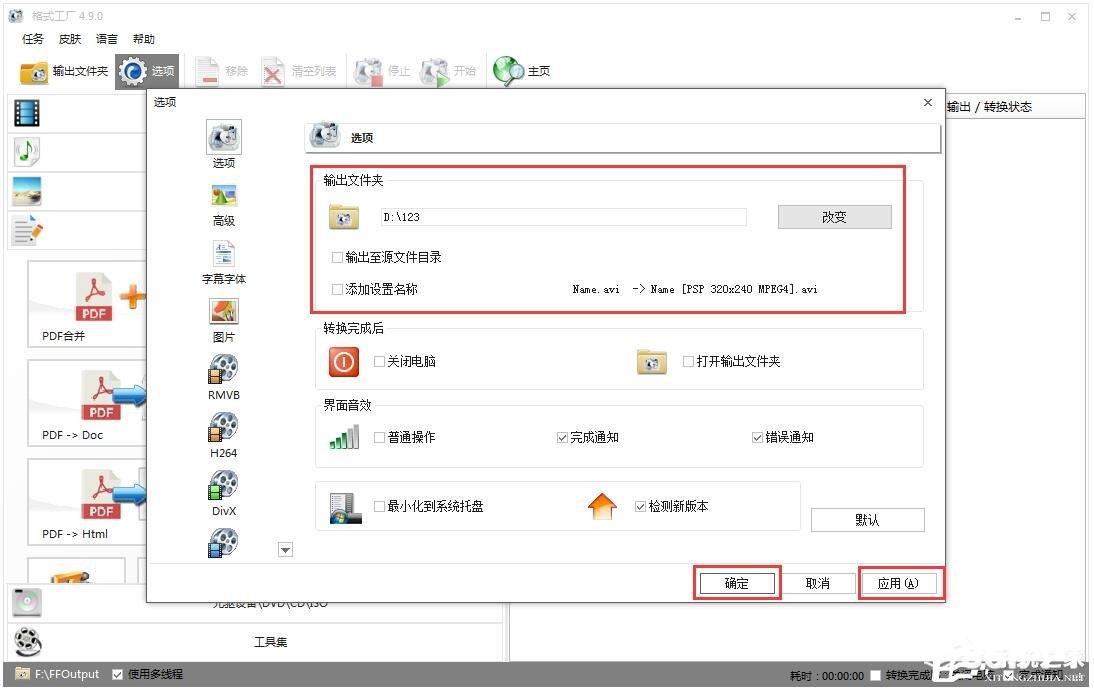Viewport: 1094px width, 691px height.
Task: Click the system tray computer icon
Action: [x=345, y=508]
